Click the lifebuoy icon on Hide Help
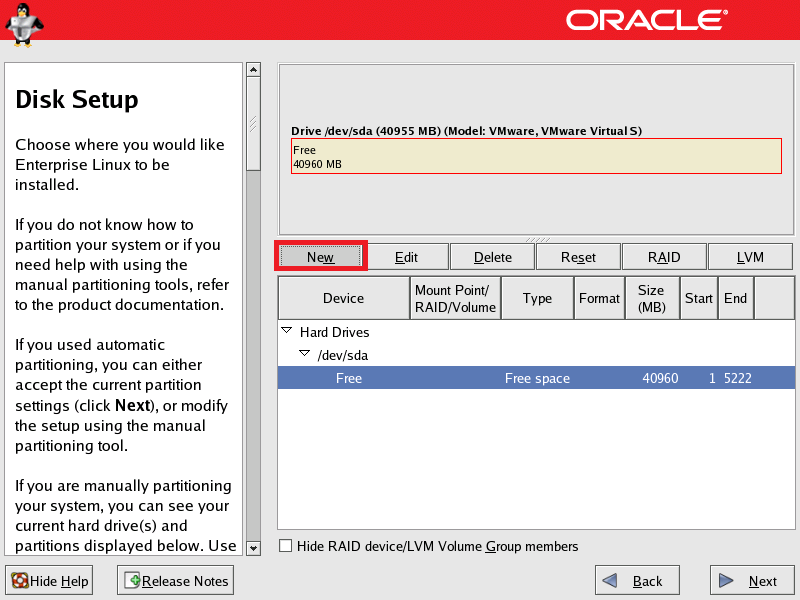The width and height of the screenshot is (800, 600). (x=19, y=581)
